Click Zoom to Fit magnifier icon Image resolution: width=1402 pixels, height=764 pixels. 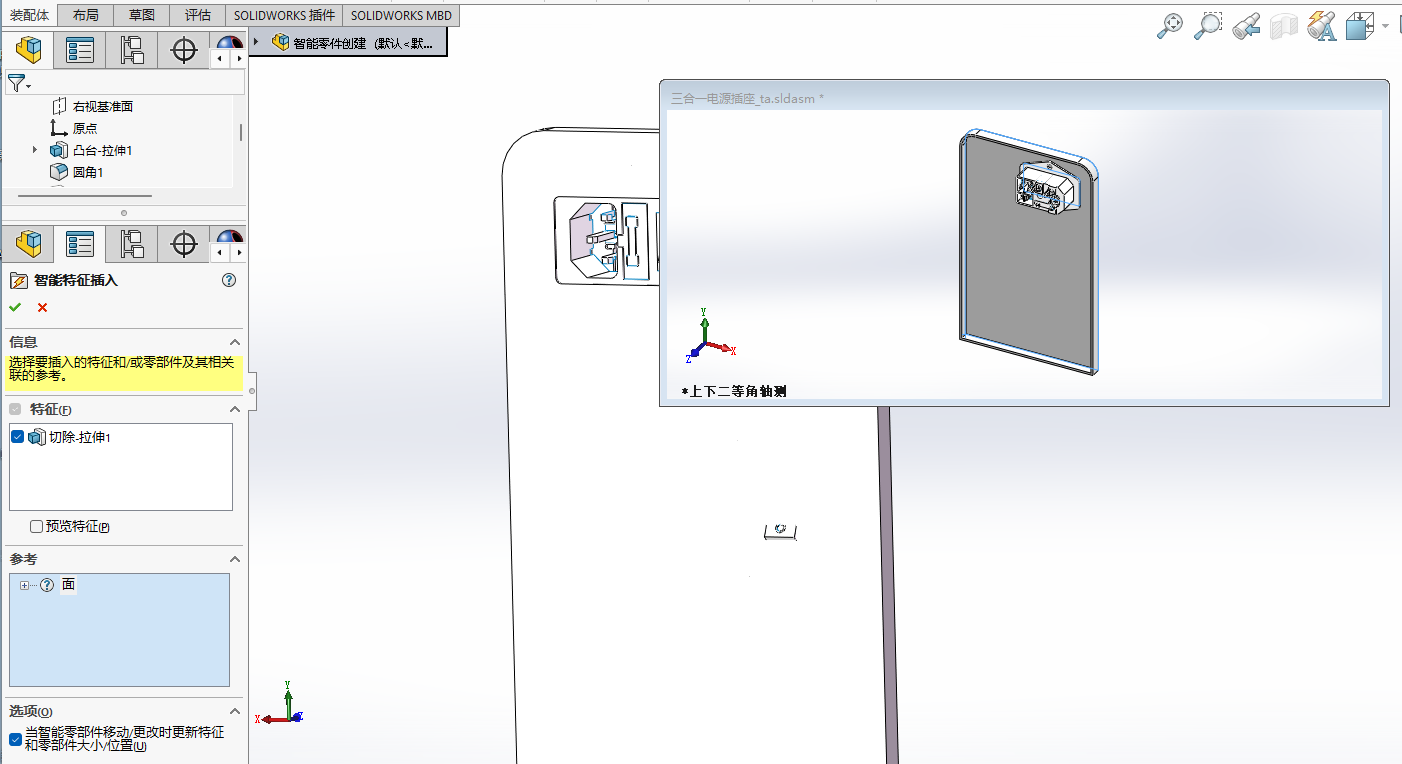coord(1169,26)
